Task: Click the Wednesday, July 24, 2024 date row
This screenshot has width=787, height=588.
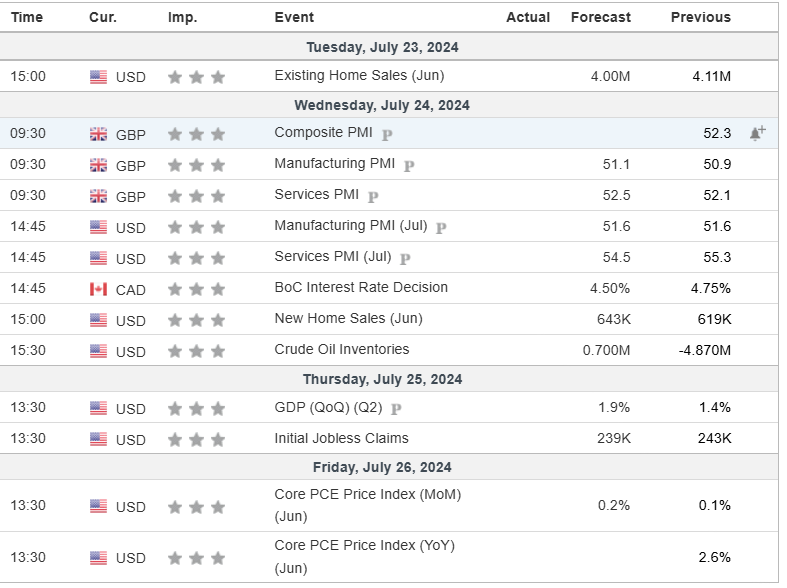Action: [x=381, y=105]
